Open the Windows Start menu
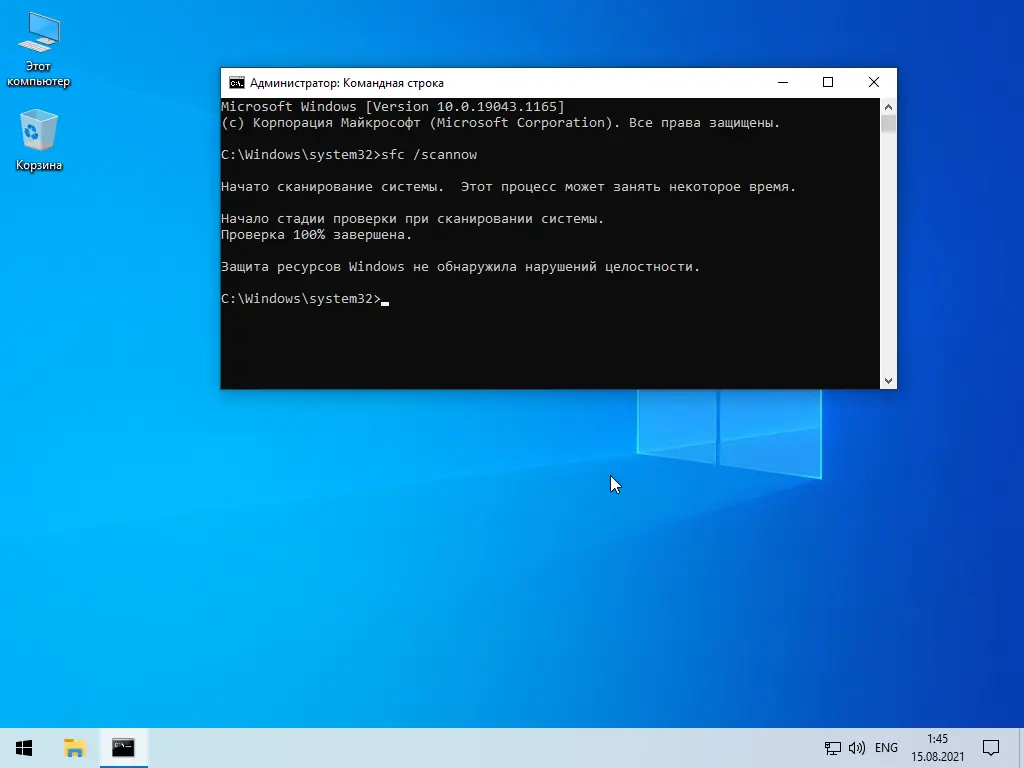 click(x=24, y=748)
